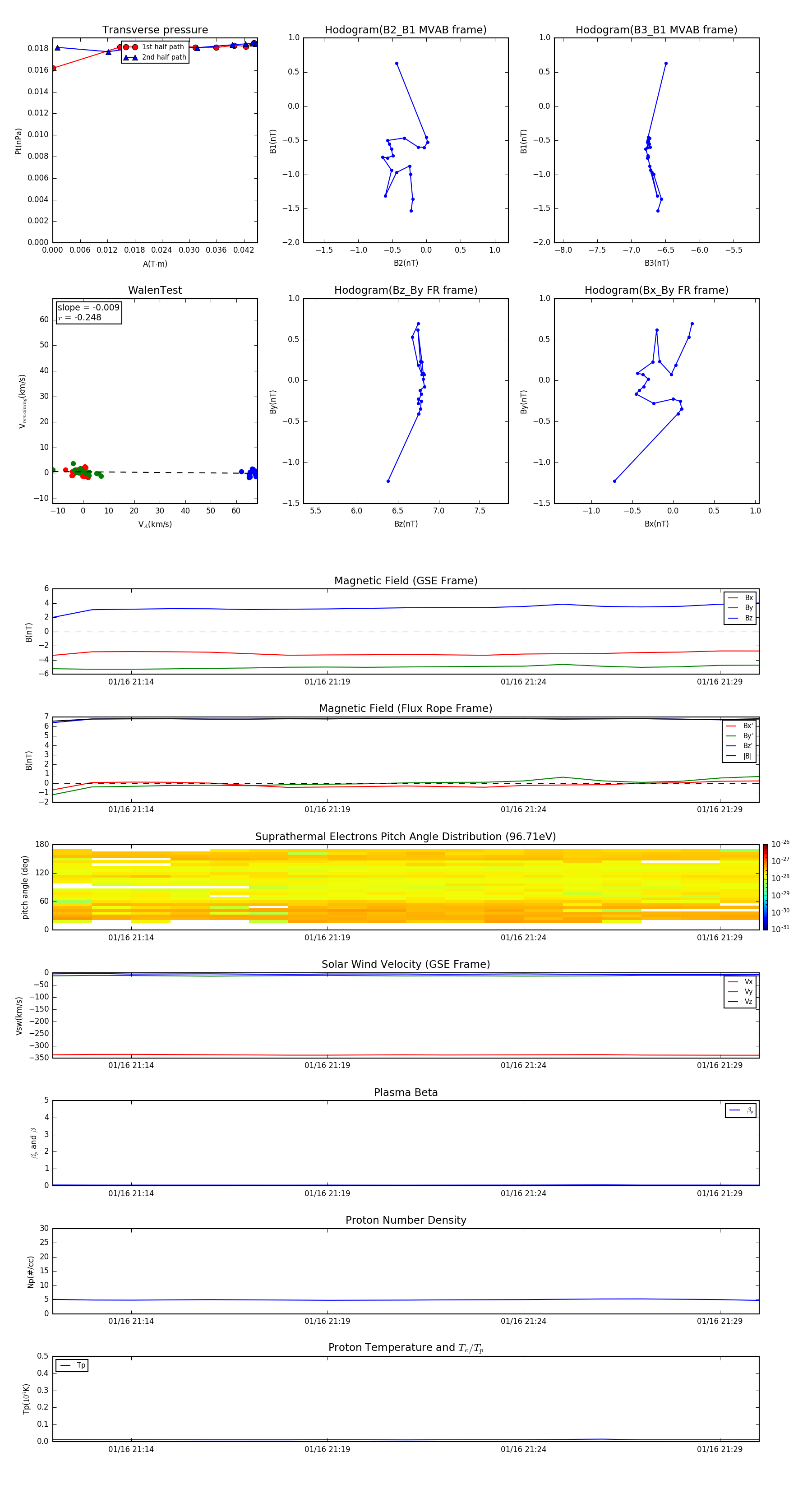Click the "Bz(nT)" x-axis label

tap(406, 524)
